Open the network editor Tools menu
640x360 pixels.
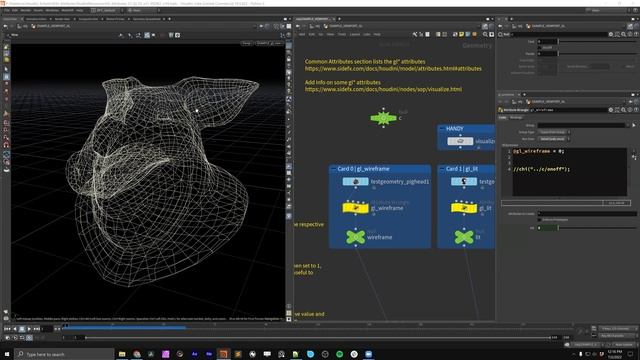click(342, 34)
